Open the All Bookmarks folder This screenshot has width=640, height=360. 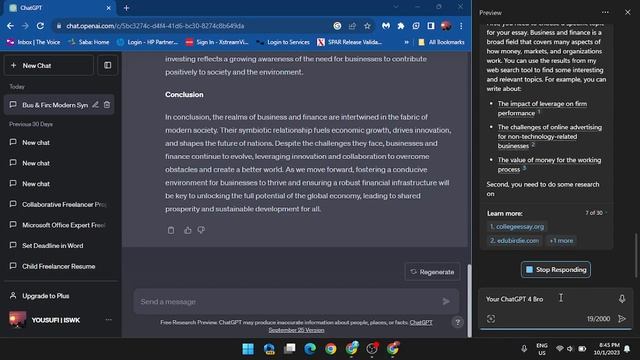(441, 42)
